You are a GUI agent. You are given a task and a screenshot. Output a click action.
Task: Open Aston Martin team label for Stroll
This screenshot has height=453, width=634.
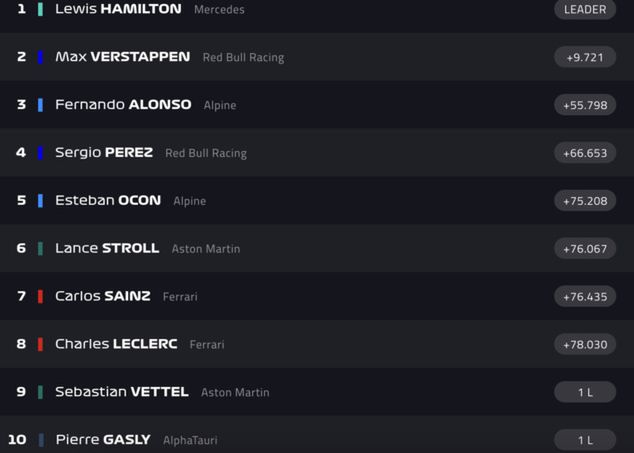(206, 249)
